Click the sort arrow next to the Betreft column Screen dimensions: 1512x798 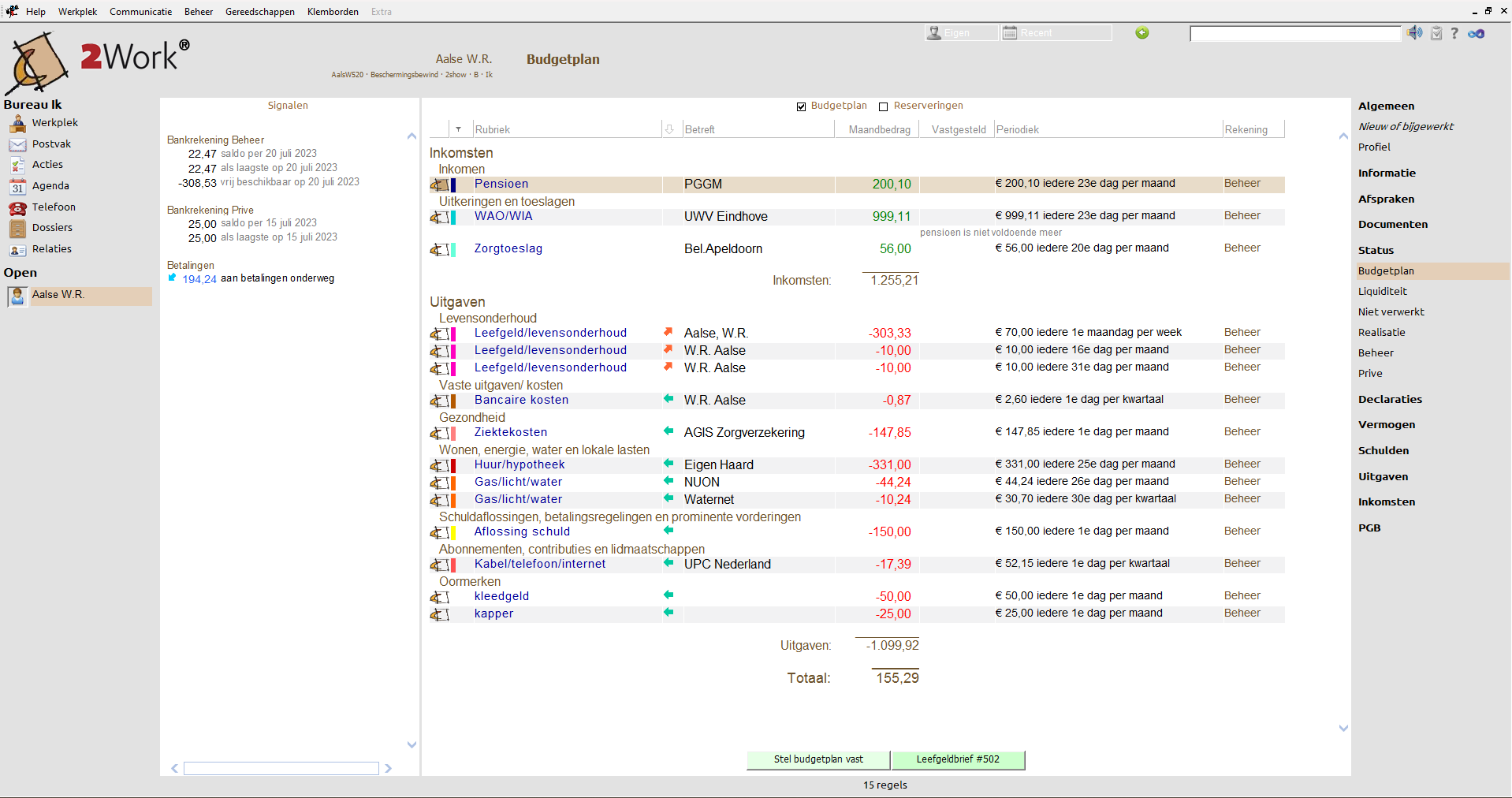tap(668, 128)
